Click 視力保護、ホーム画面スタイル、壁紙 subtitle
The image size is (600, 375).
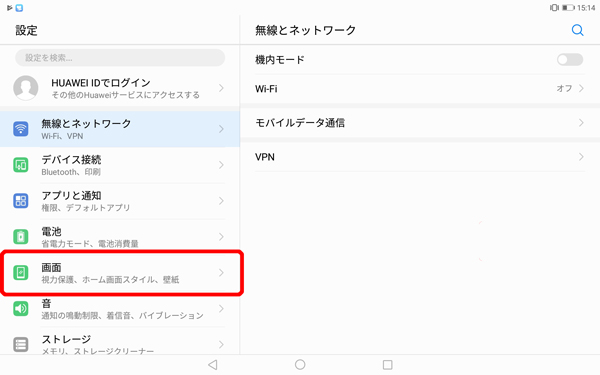click(110, 280)
